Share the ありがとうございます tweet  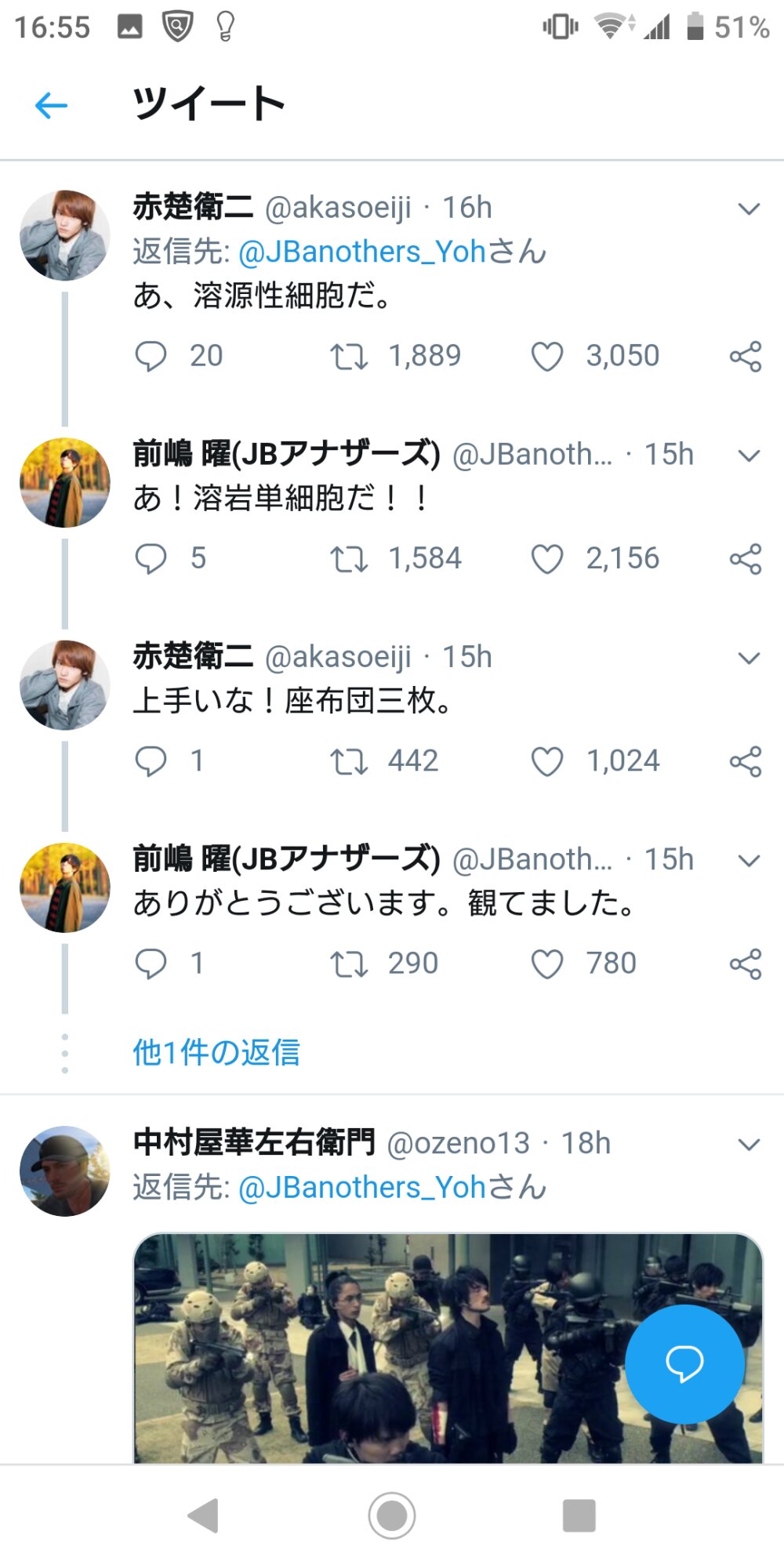[x=745, y=964]
